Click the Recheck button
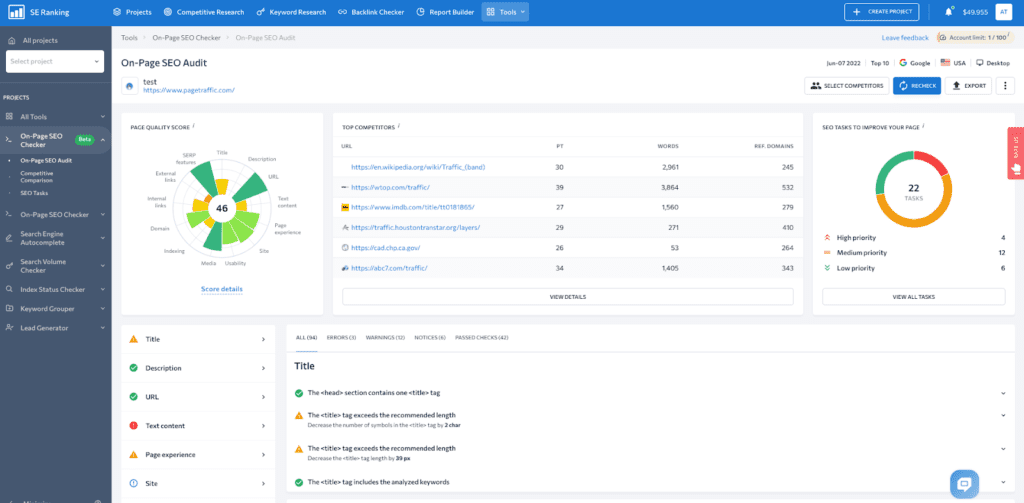Image resolution: width=1024 pixels, height=503 pixels. pos(917,86)
